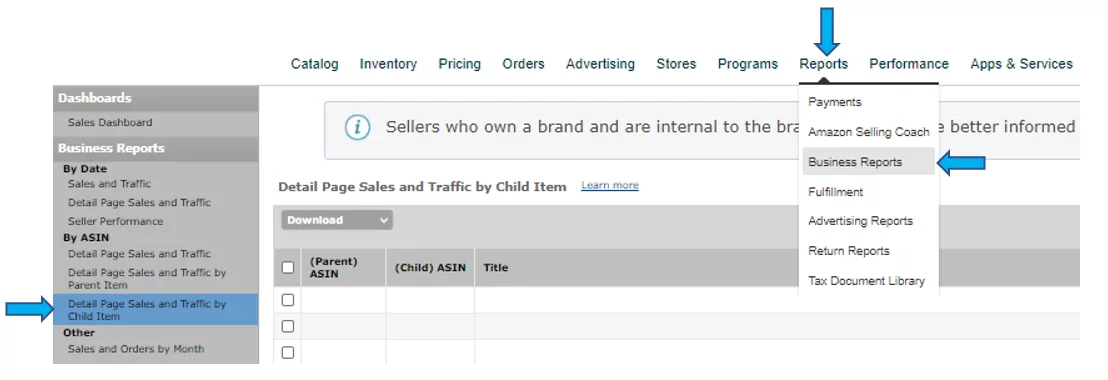This screenshot has height=380, width=1108.
Task: Select Payments from the Reports dropdown
Action: click(835, 102)
